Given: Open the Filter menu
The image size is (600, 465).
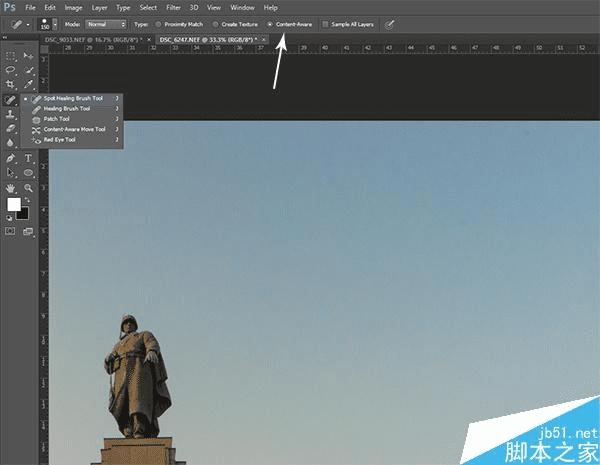Looking at the screenshot, I should (x=173, y=7).
